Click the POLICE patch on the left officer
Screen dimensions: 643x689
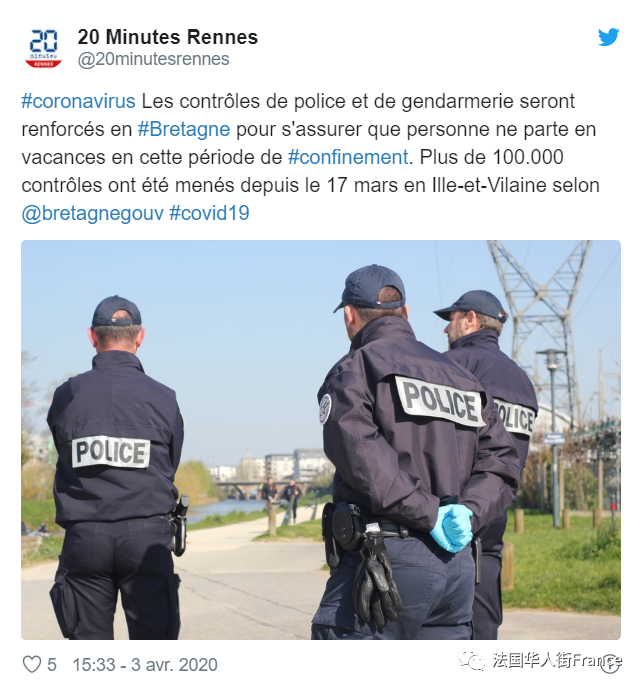(111, 452)
